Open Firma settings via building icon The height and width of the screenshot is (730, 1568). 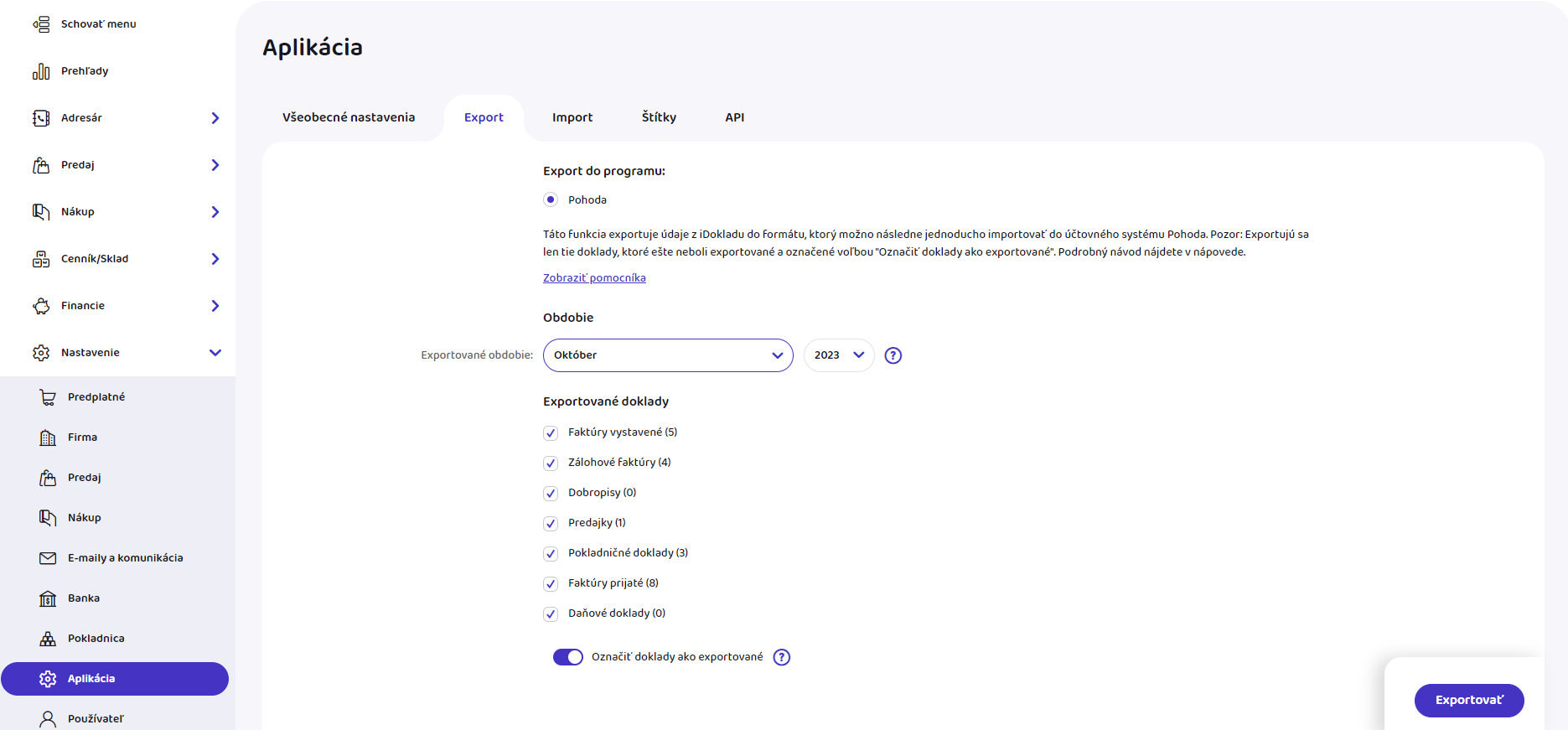pyautogui.click(x=48, y=437)
